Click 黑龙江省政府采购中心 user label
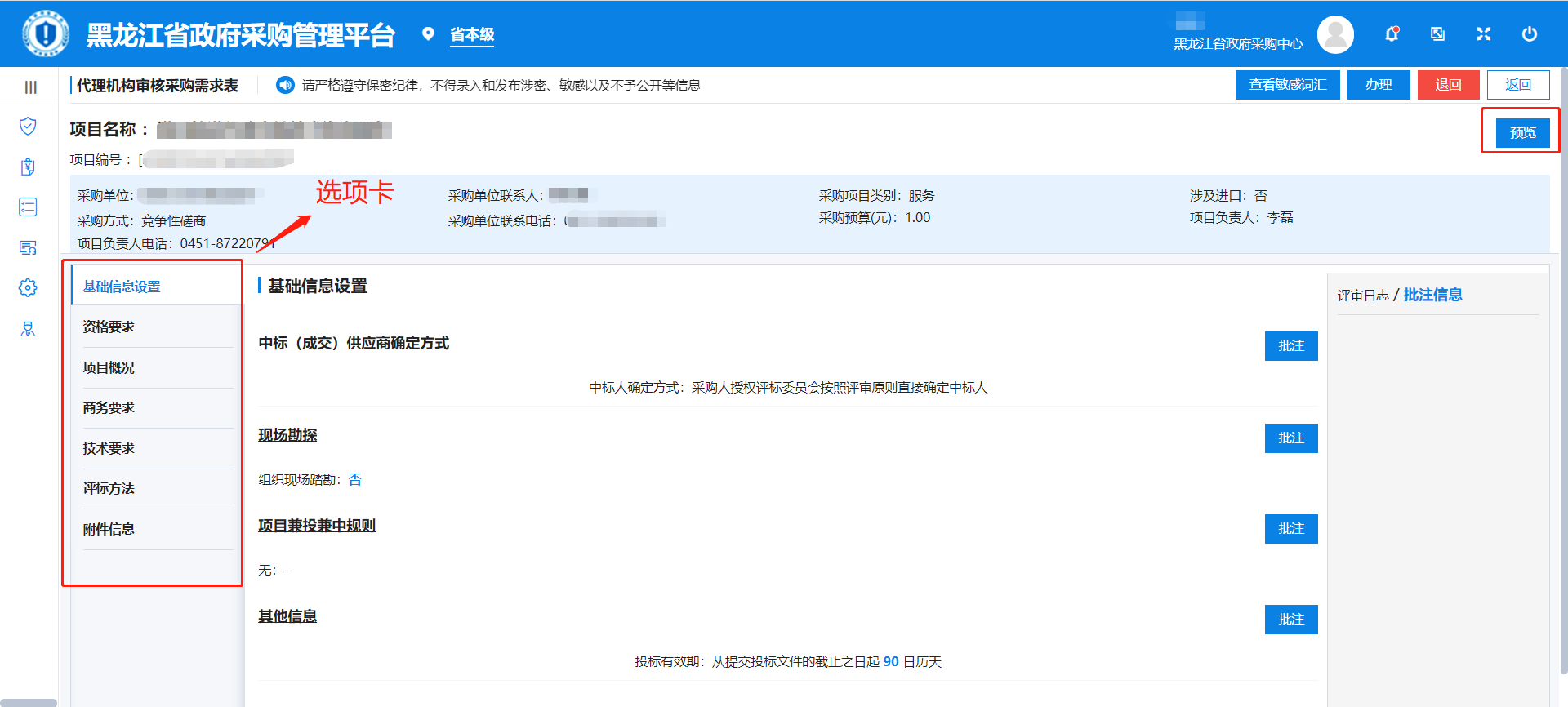Image resolution: width=1568 pixels, height=707 pixels. click(1238, 44)
